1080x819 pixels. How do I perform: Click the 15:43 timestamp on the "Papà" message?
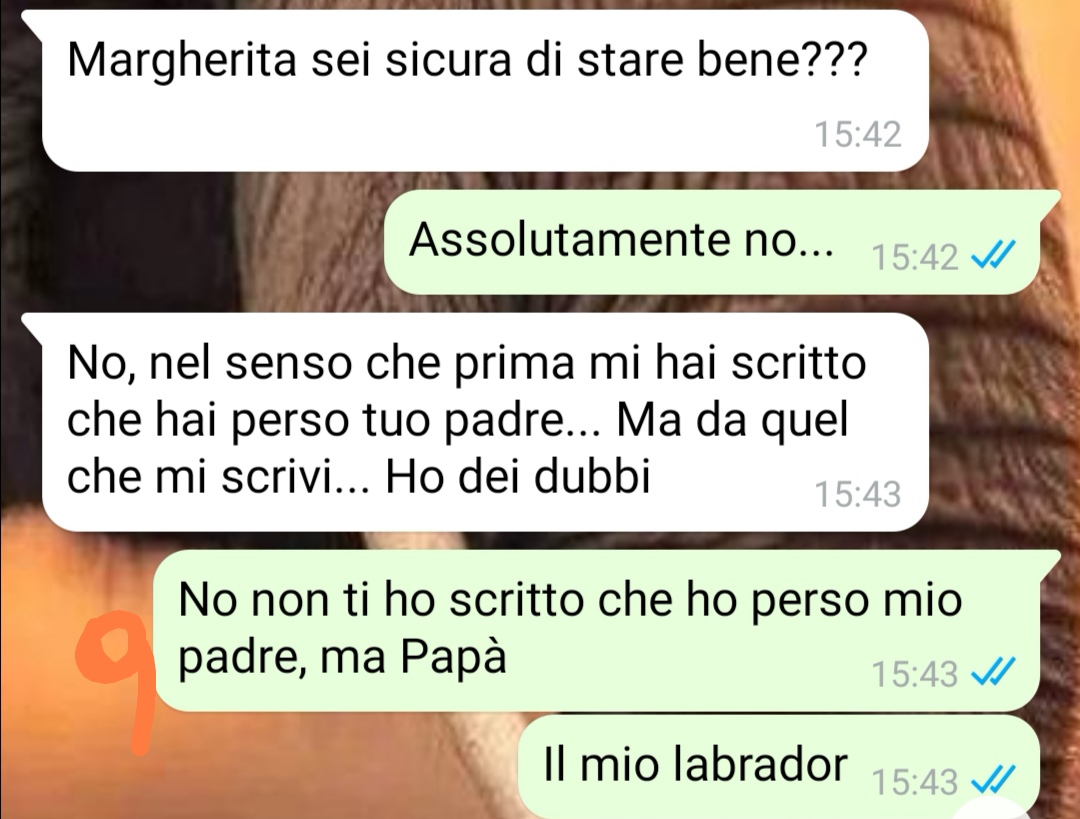point(915,674)
